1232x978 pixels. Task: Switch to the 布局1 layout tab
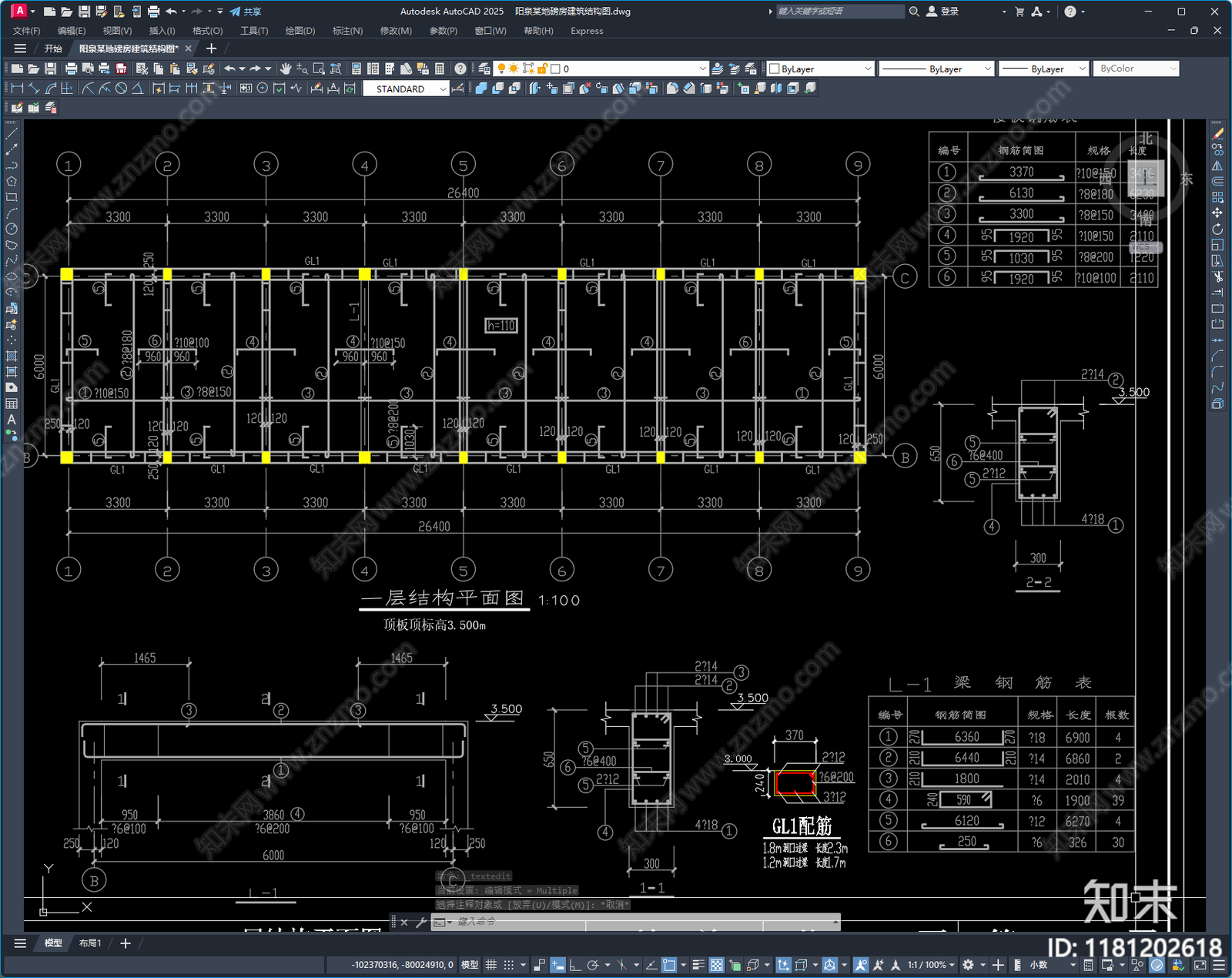[x=90, y=943]
